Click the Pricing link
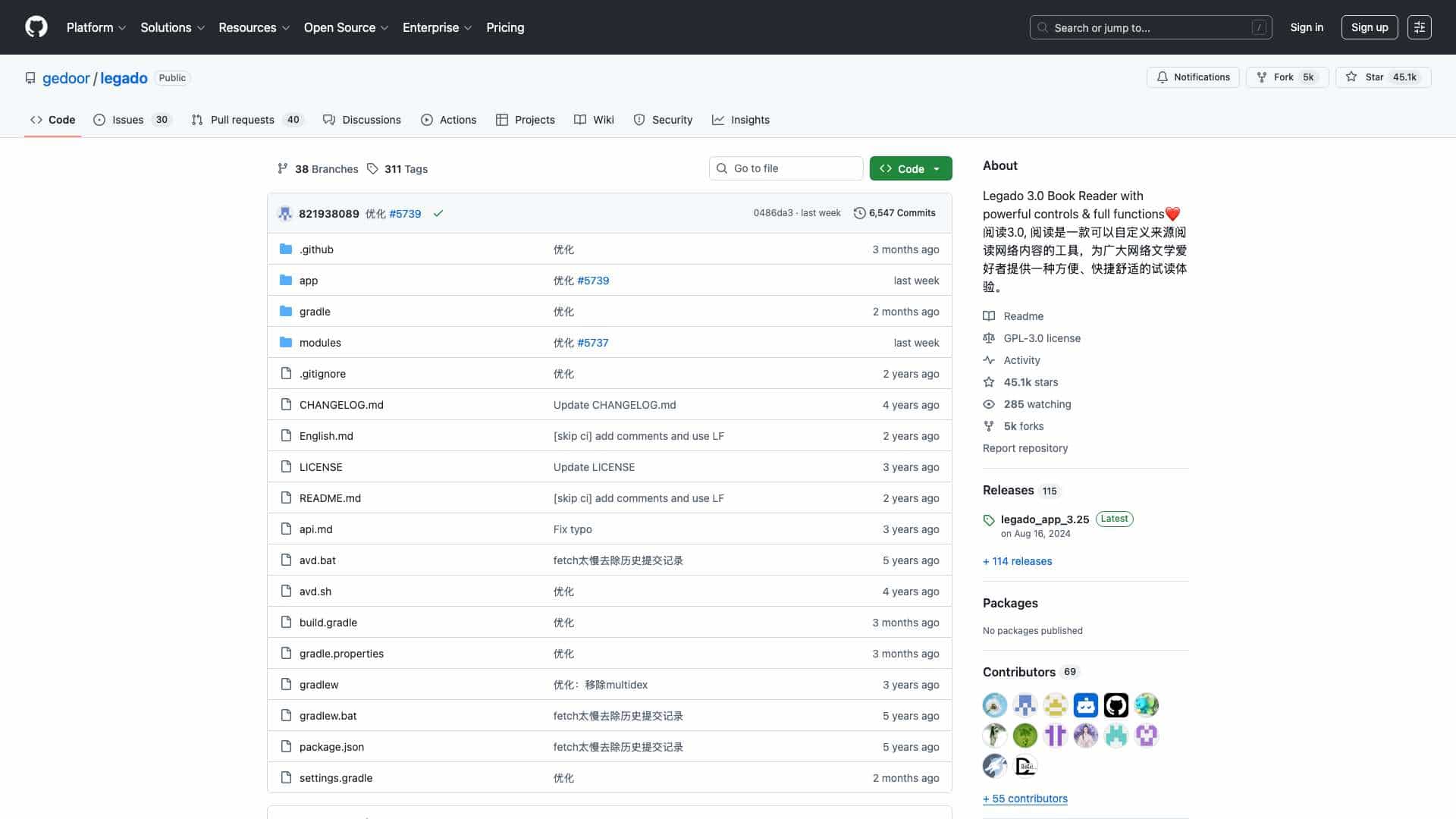 pos(505,27)
